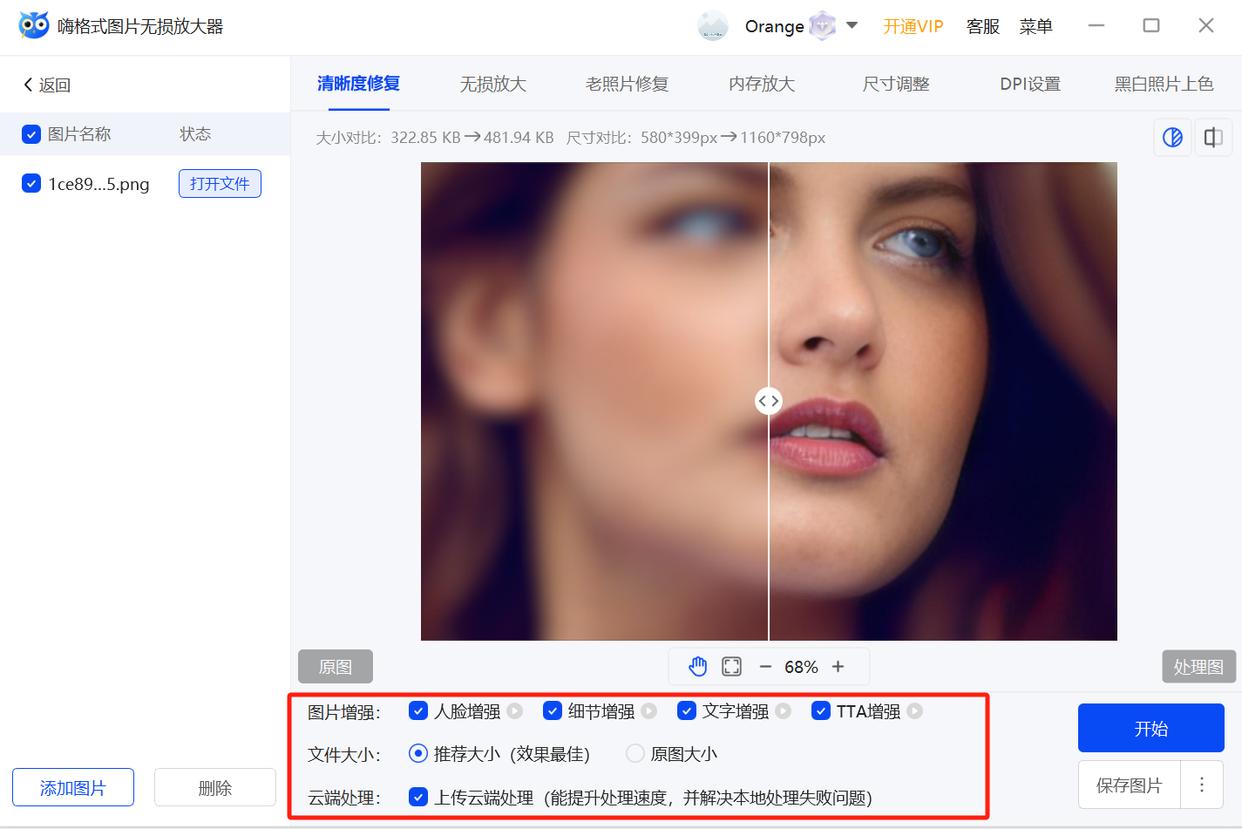
Task: Click the owl app logo icon
Action: tap(33, 26)
